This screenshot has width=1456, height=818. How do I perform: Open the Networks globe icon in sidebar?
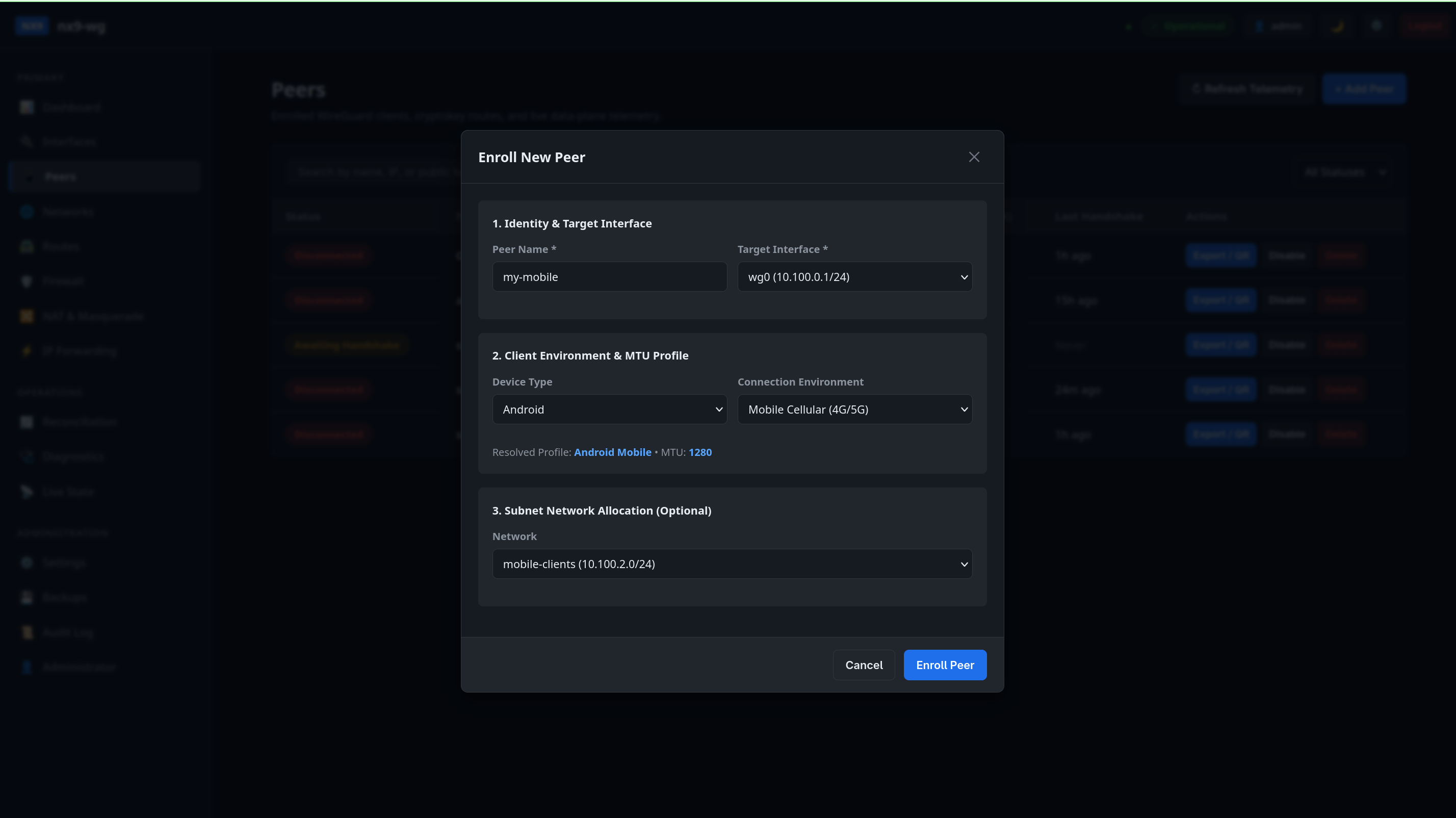[x=27, y=212]
